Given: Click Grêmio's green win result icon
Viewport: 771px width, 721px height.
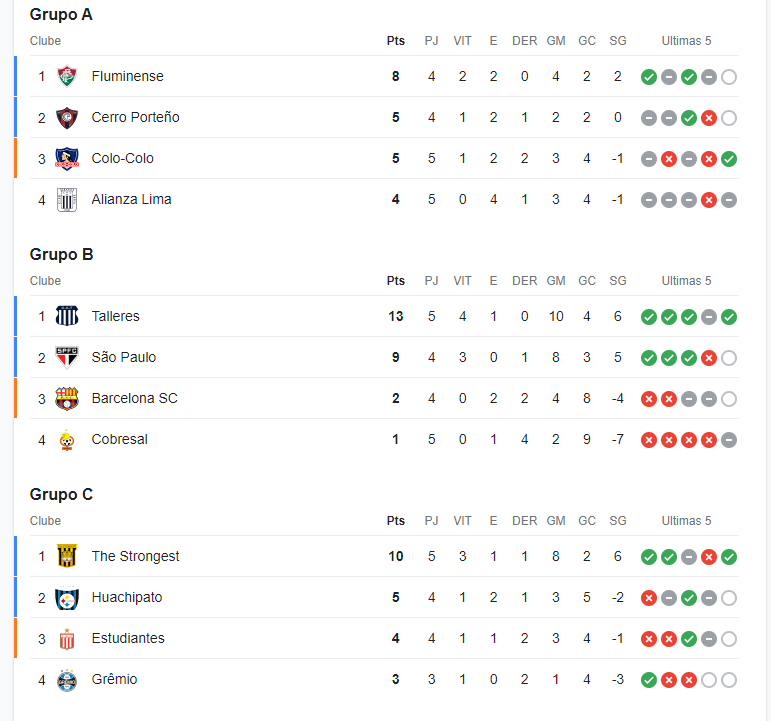Looking at the screenshot, I should click(x=649, y=680).
